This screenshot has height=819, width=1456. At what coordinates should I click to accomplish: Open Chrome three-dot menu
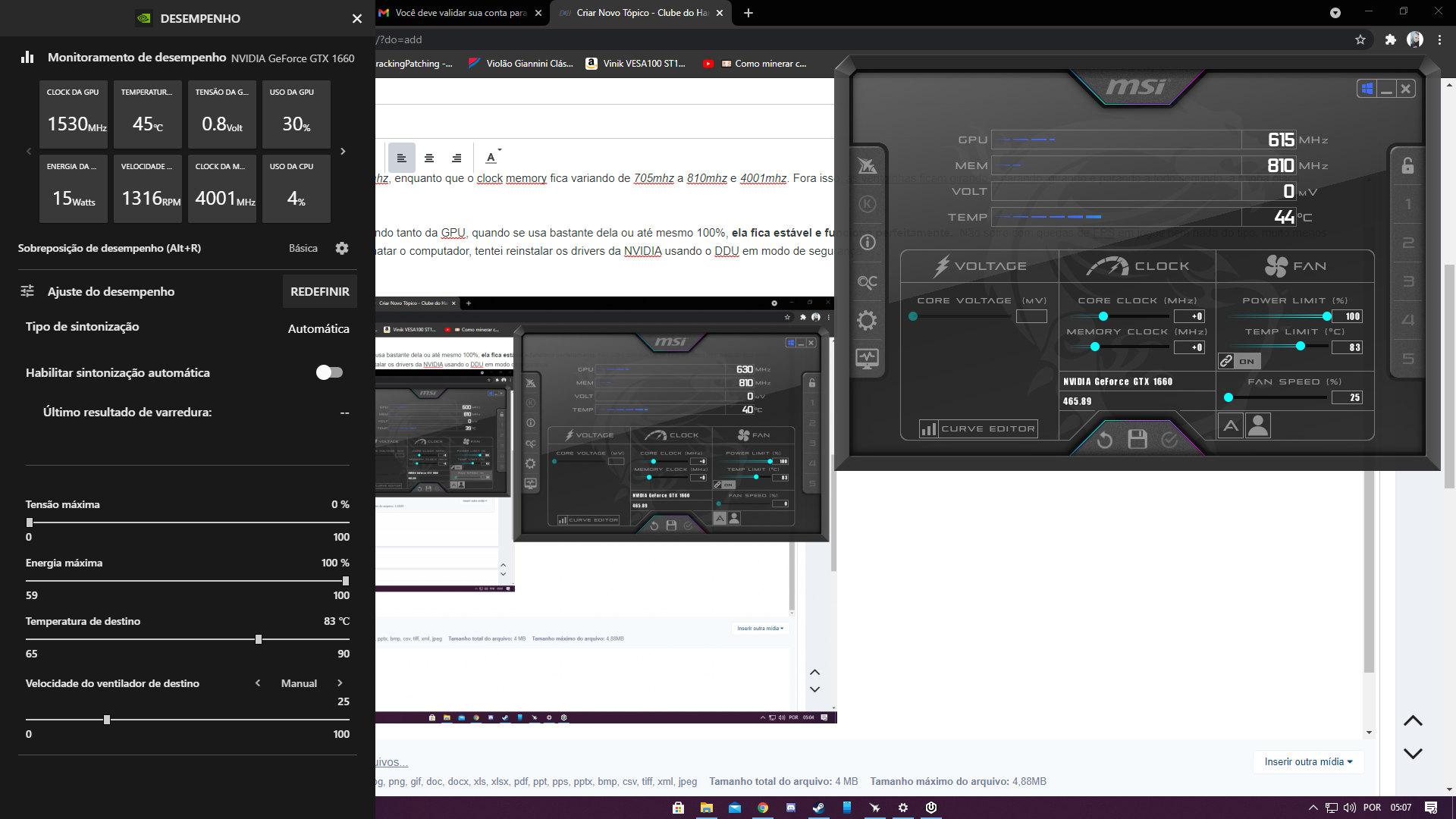tap(1439, 39)
